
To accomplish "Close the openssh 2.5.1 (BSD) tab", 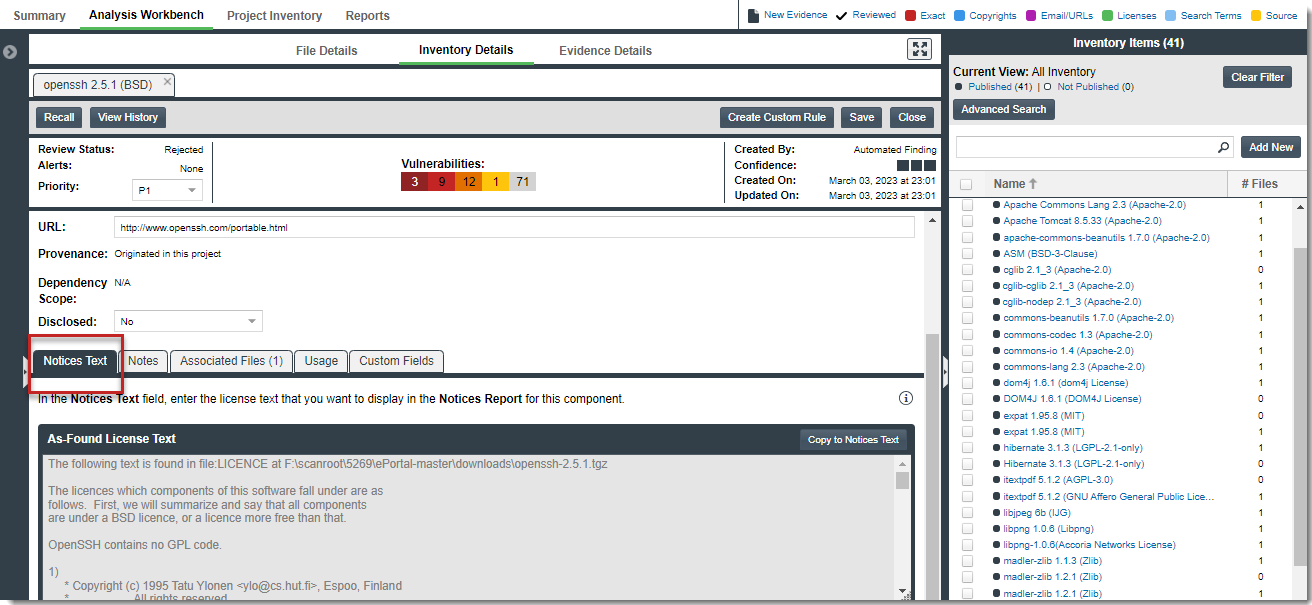I will [167, 82].
